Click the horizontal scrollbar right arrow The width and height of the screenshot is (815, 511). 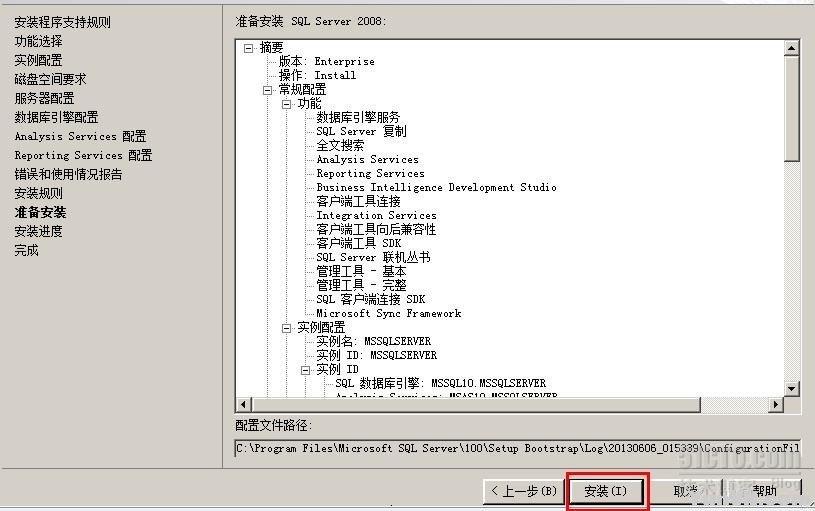(x=775, y=404)
